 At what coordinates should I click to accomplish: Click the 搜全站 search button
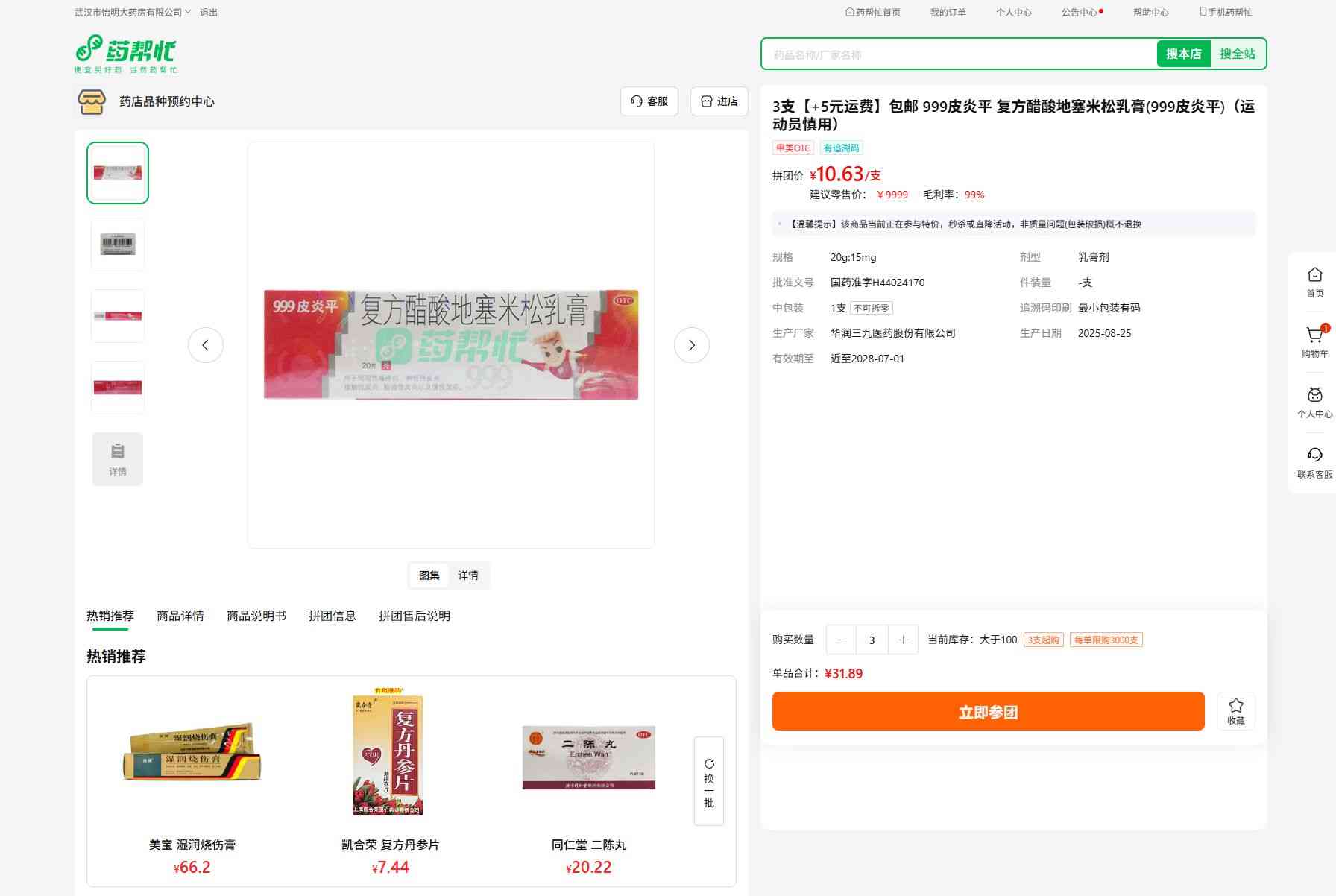click(x=1237, y=54)
